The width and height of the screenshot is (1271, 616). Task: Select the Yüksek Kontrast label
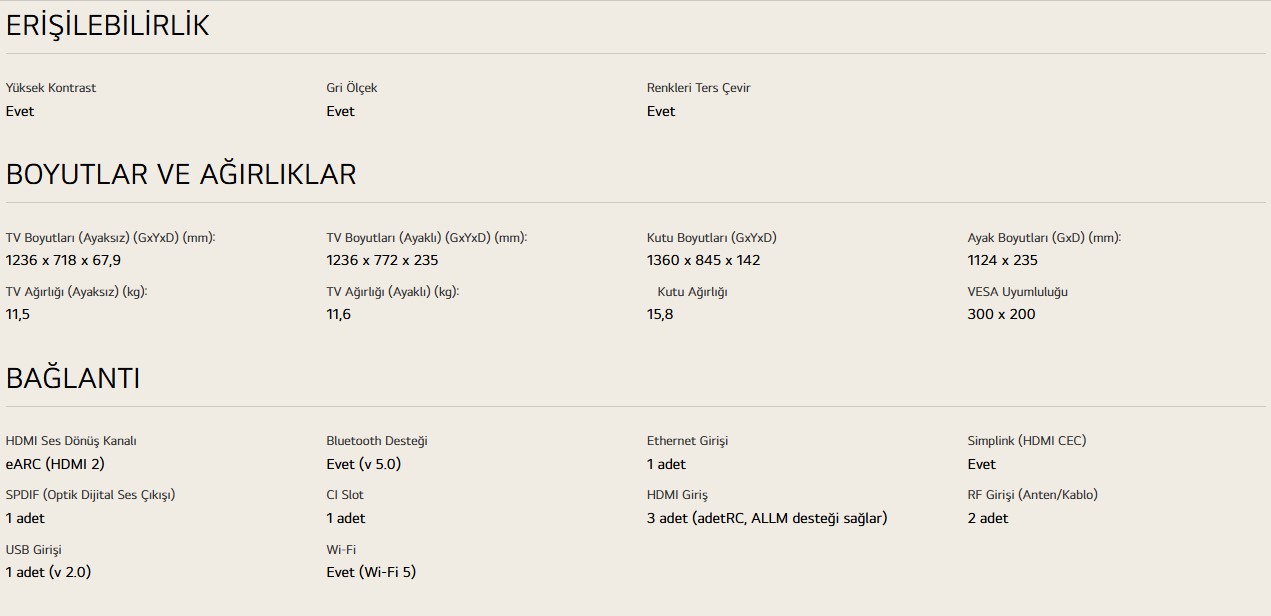(x=51, y=88)
